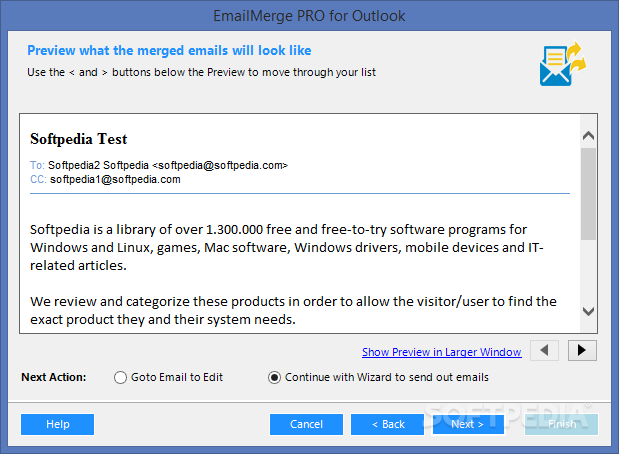Click the EmailMerge envelope icon
The width and height of the screenshot is (619, 454).
pyautogui.click(x=563, y=64)
